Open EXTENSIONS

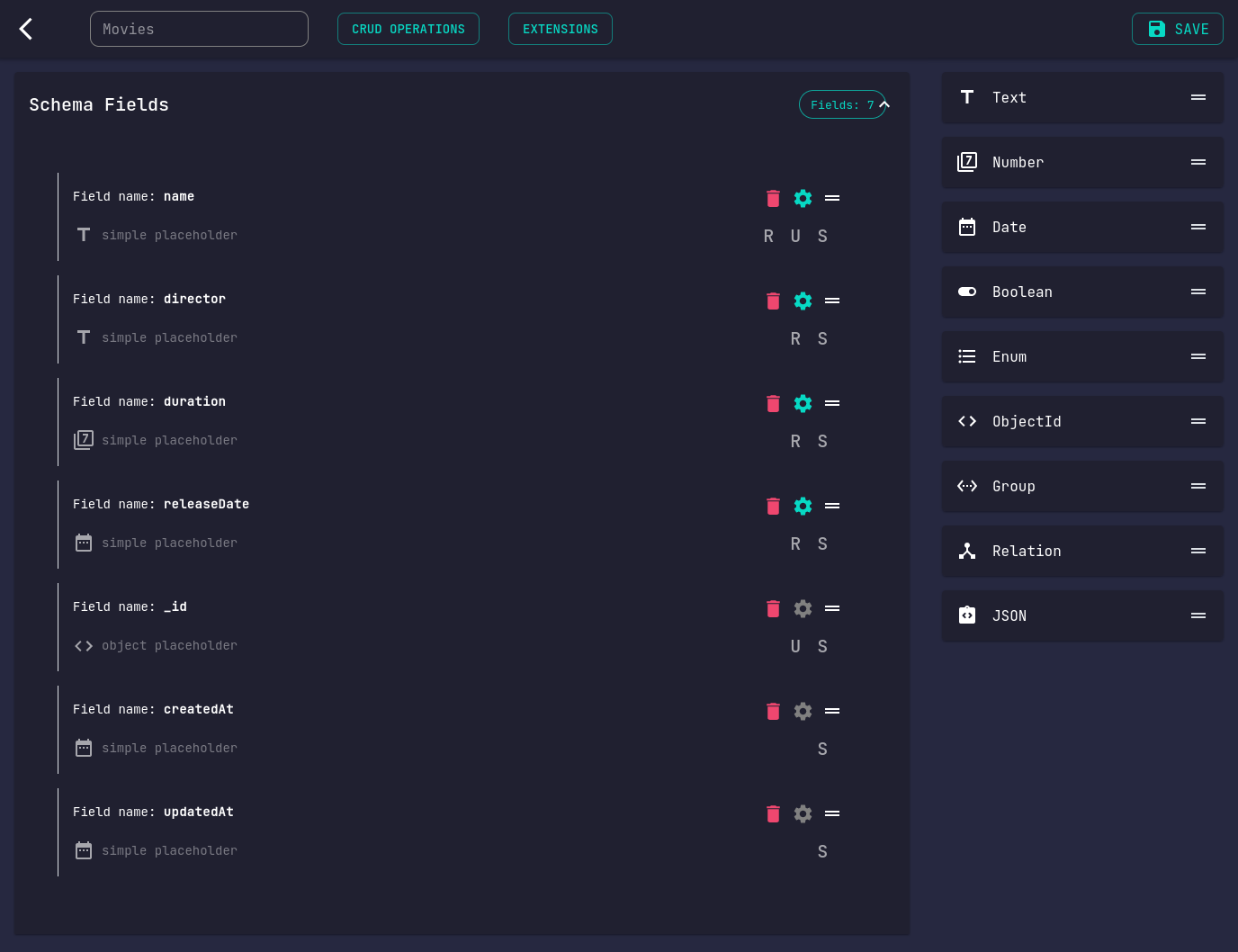(x=561, y=29)
